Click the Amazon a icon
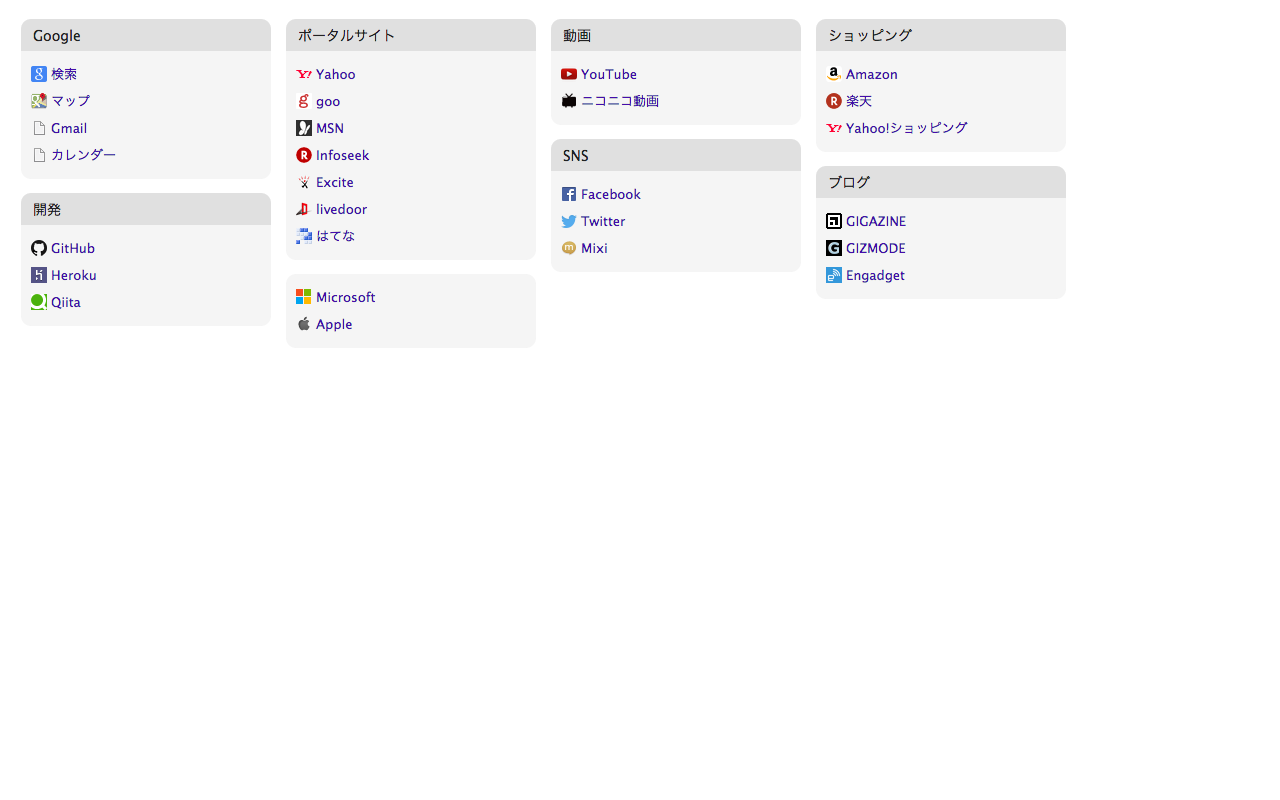The width and height of the screenshot is (1280, 800). click(x=834, y=74)
